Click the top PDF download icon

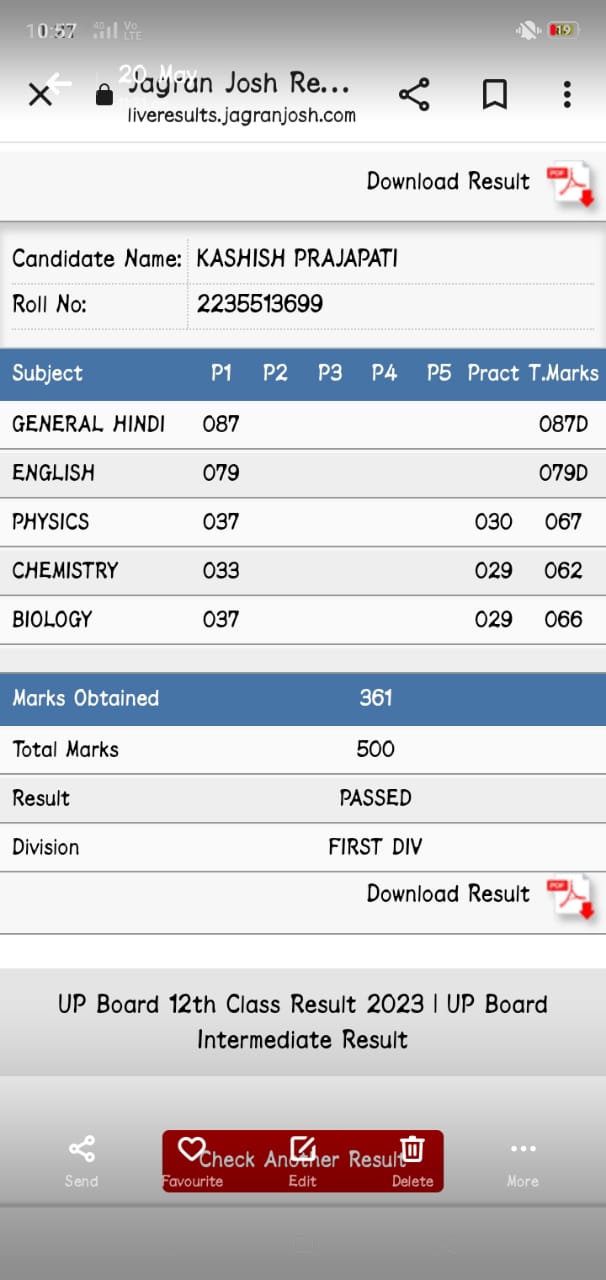click(x=570, y=186)
